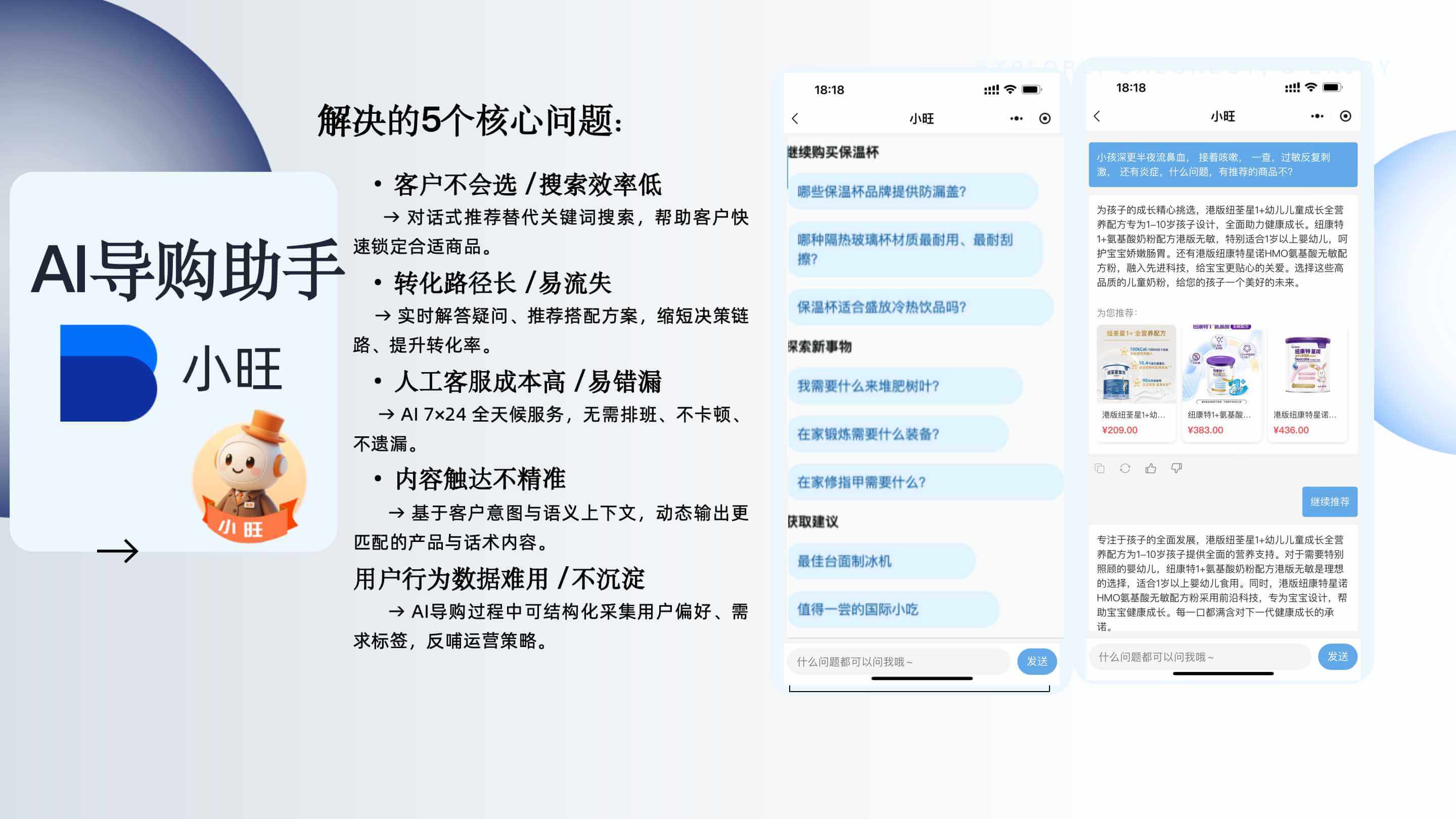Select suggestion 在家修指甲需要什么?
1456x819 pixels.
925,482
